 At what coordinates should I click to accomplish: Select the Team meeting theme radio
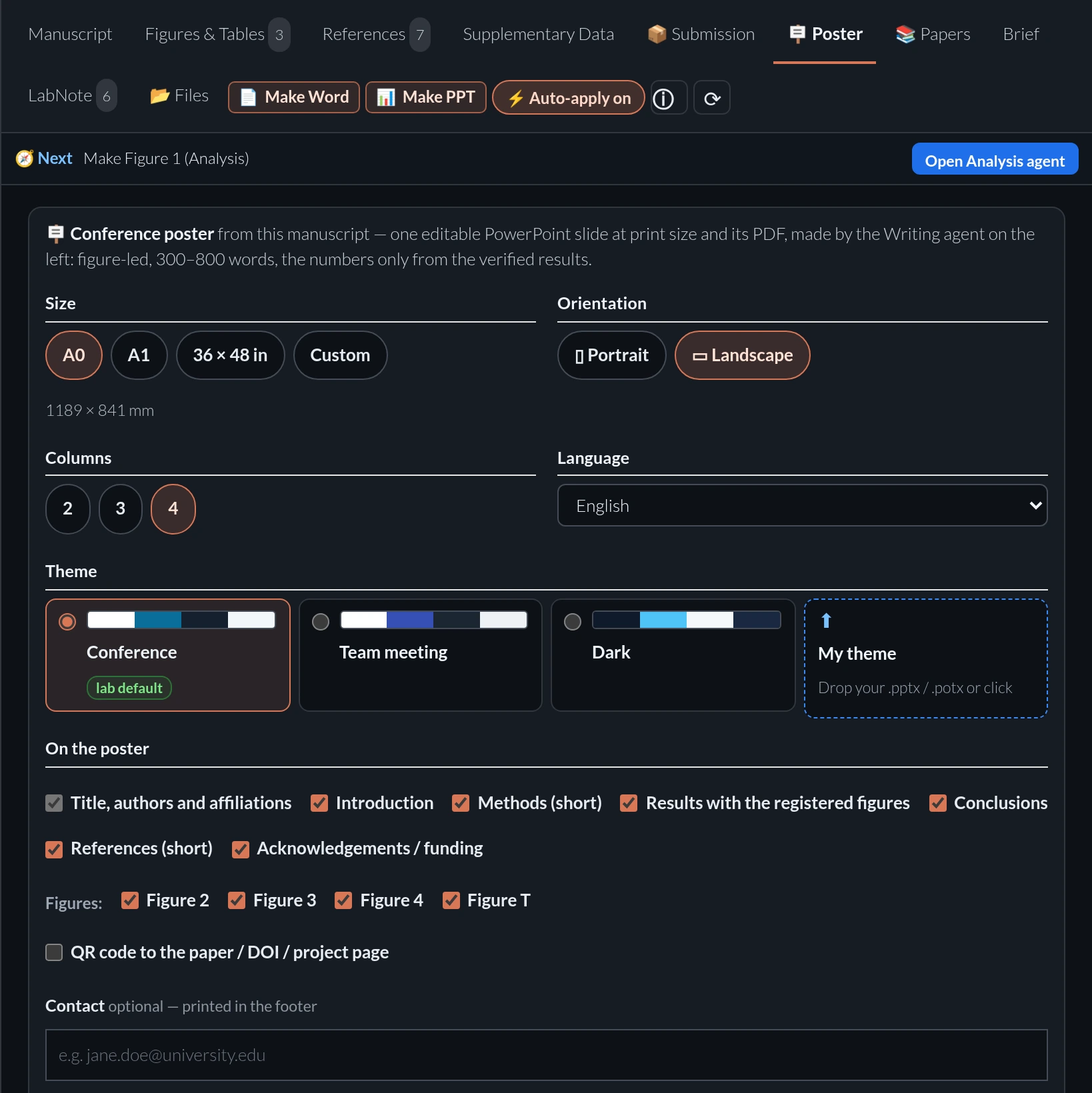pyautogui.click(x=321, y=622)
